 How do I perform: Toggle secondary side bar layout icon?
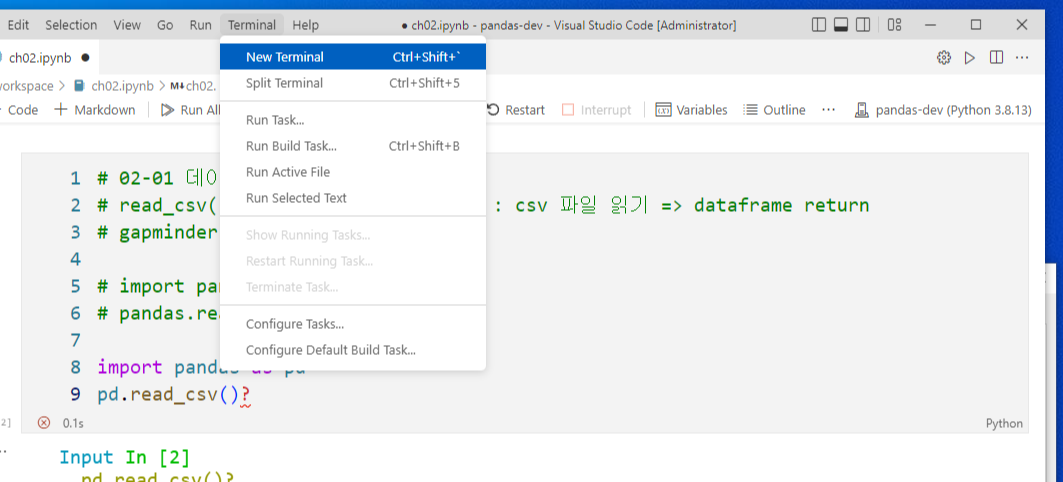click(x=863, y=25)
